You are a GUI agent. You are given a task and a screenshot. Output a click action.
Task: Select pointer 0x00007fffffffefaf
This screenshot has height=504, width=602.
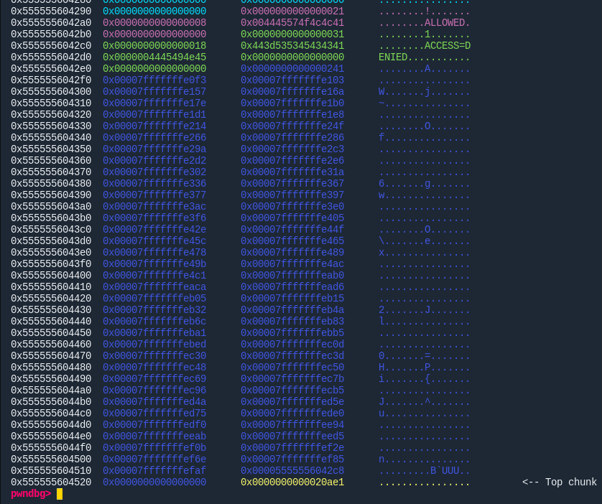point(154,471)
